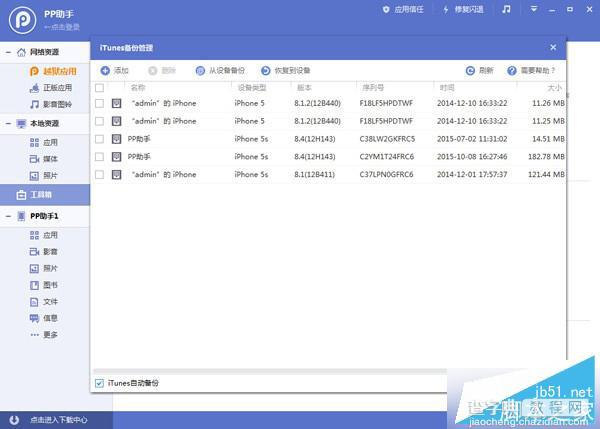This screenshot has width=600, height=429.
Task: Click the horizontal scrollbar in backup list
Action: [x=270, y=371]
